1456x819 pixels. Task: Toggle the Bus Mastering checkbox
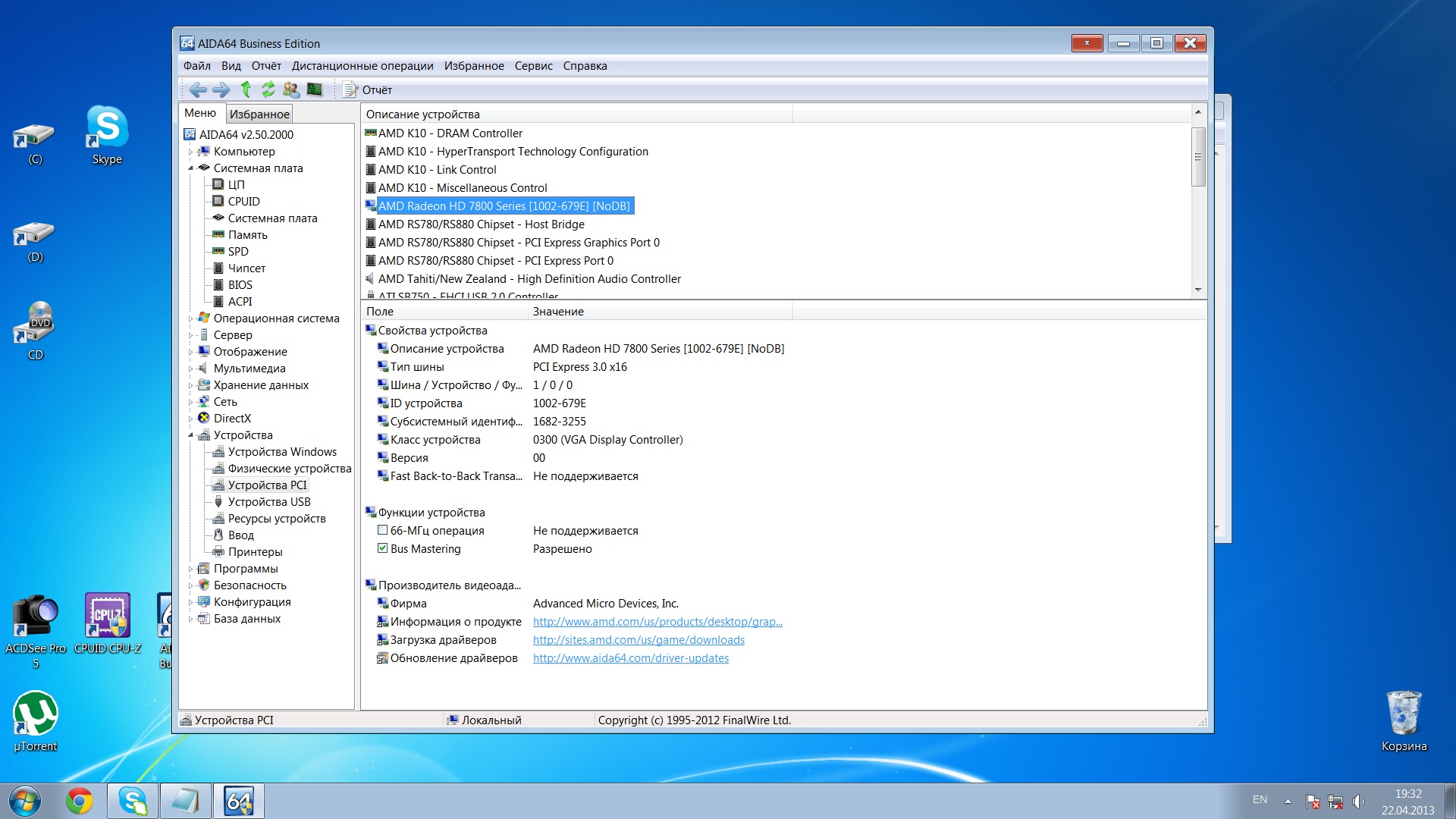(x=383, y=549)
